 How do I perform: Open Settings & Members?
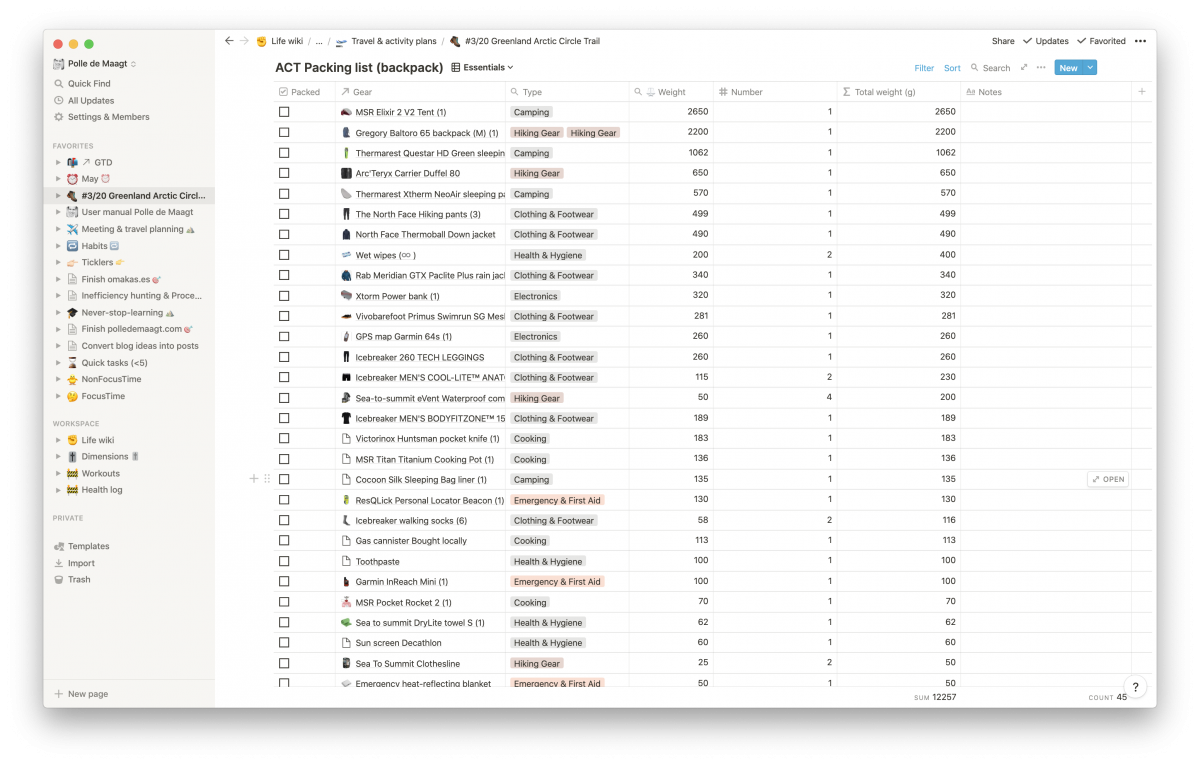click(x=108, y=117)
